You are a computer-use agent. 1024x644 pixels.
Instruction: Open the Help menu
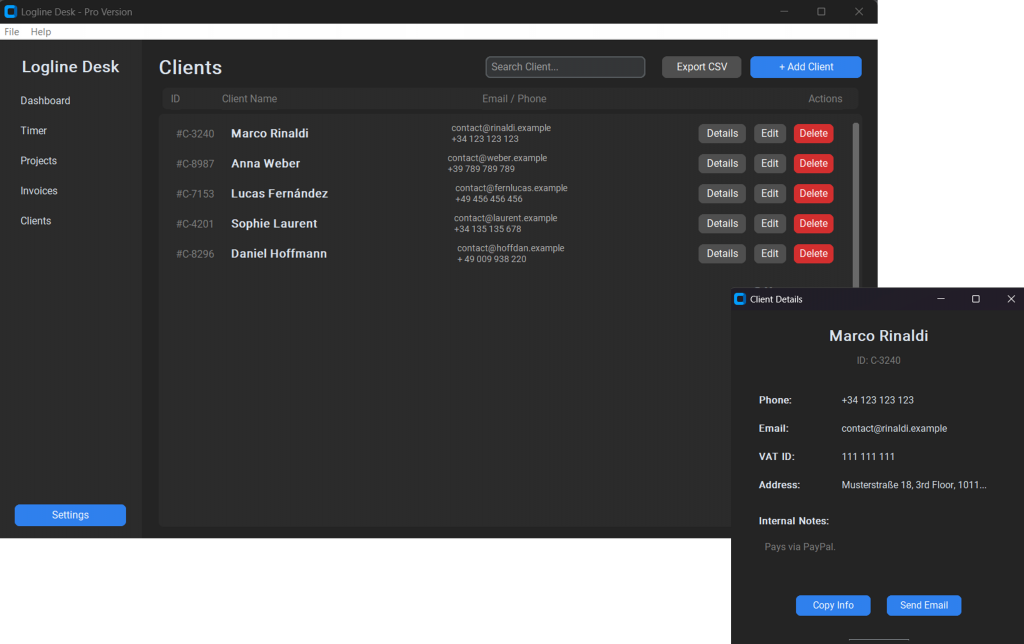pyautogui.click(x=41, y=32)
